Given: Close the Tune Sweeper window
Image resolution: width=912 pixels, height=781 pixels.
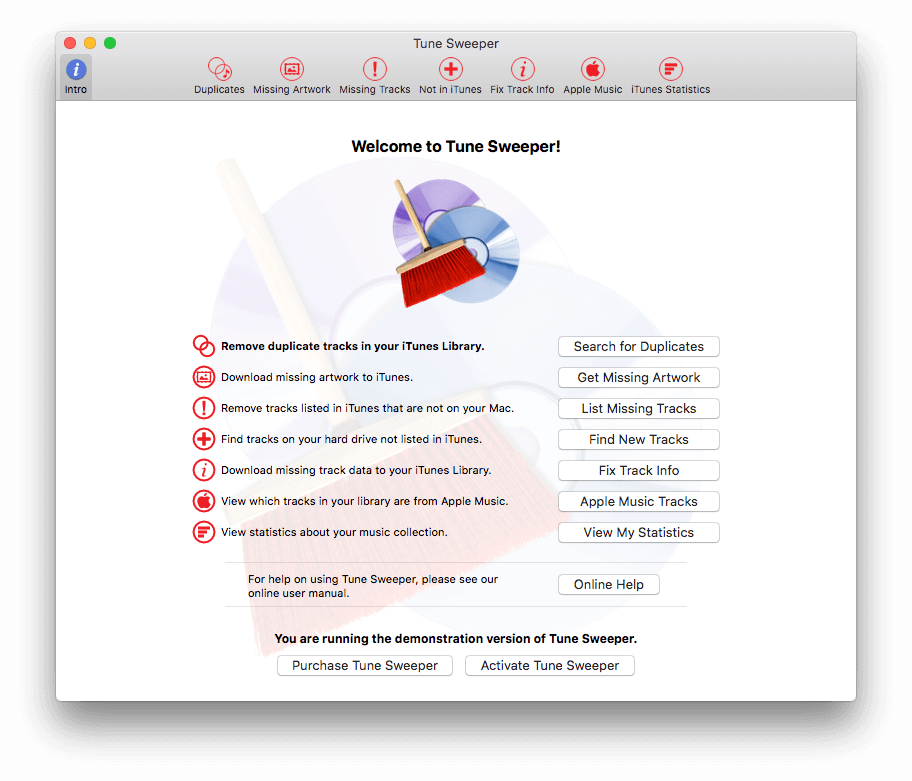Looking at the screenshot, I should 70,43.
